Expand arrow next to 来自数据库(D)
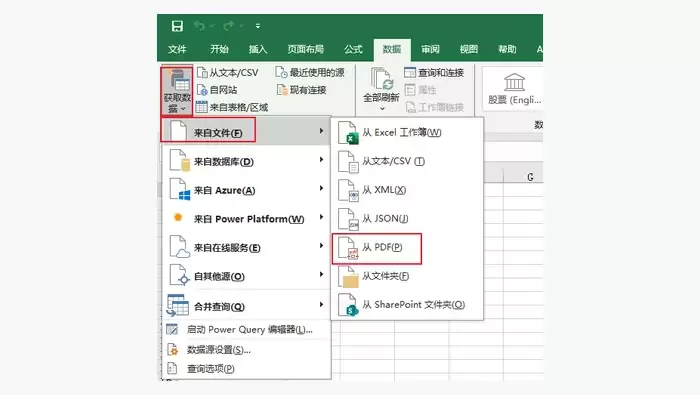Image resolution: width=700 pixels, height=395 pixels. pyautogui.click(x=321, y=160)
